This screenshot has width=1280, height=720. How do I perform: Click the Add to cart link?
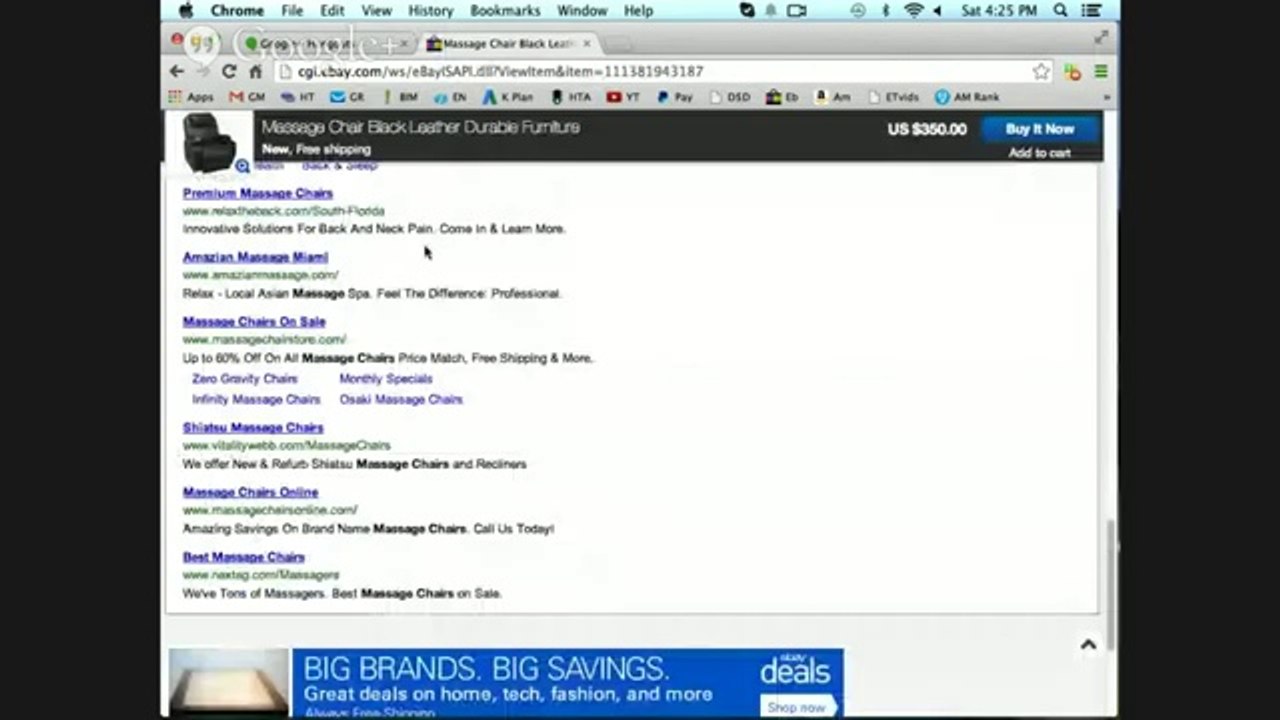coord(1040,153)
